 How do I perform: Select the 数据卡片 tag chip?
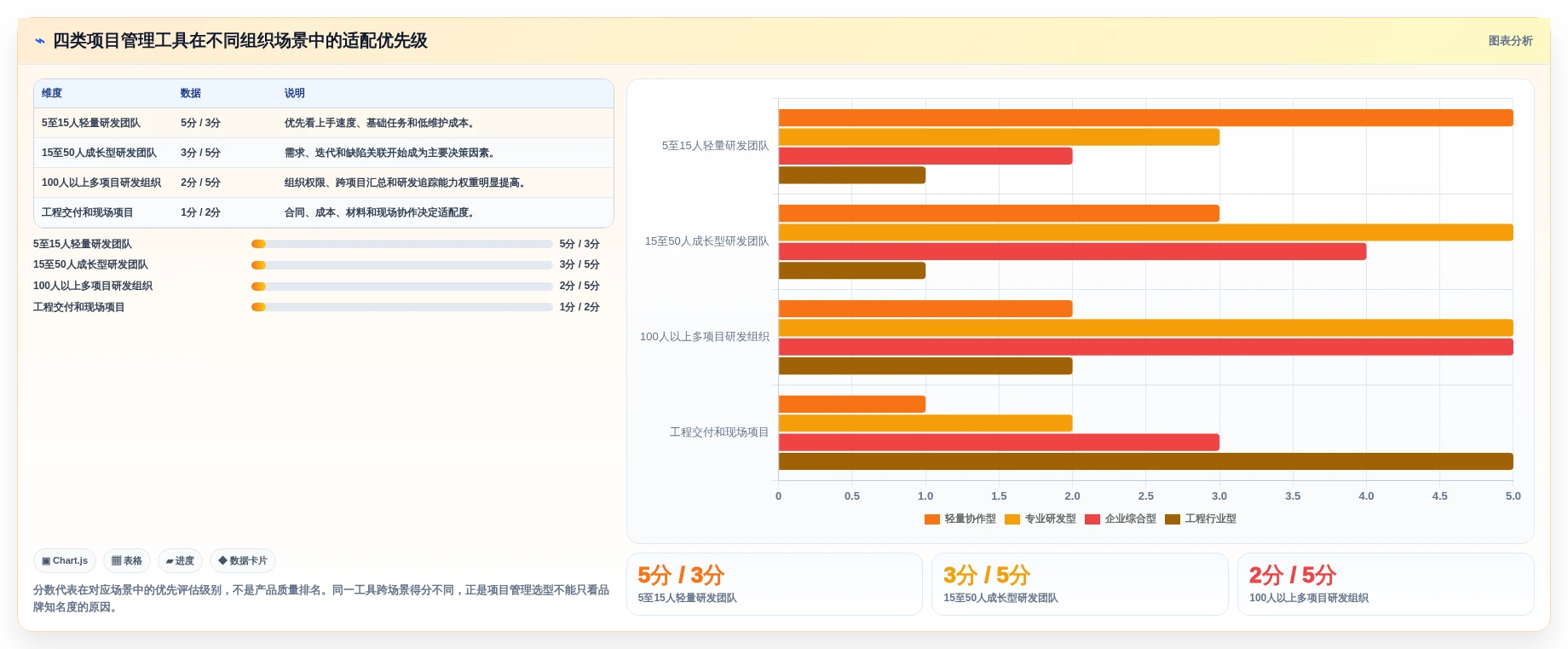coord(243,561)
